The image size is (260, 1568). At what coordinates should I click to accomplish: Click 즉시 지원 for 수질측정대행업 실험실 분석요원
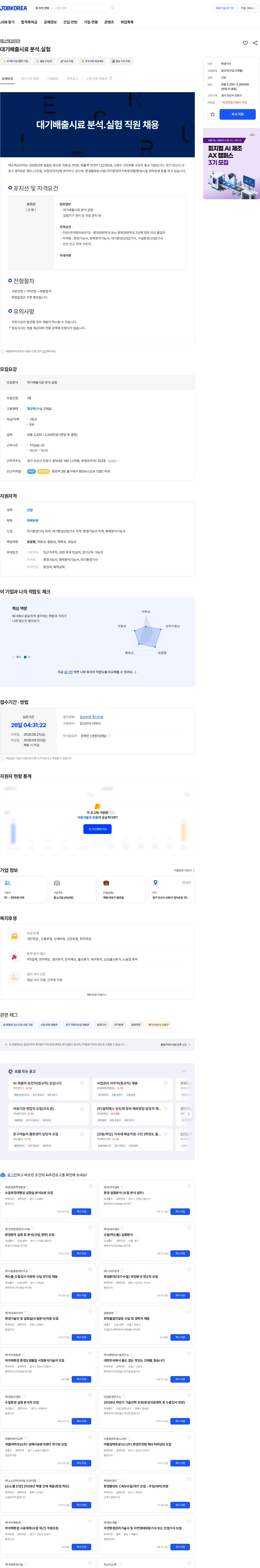point(81,1211)
